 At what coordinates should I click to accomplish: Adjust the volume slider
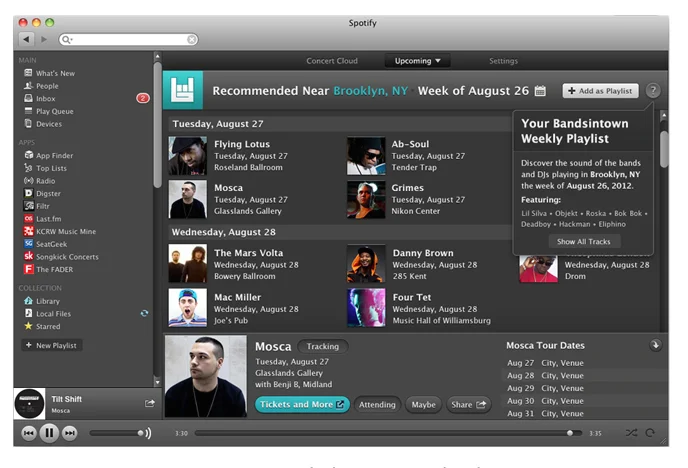117,433
